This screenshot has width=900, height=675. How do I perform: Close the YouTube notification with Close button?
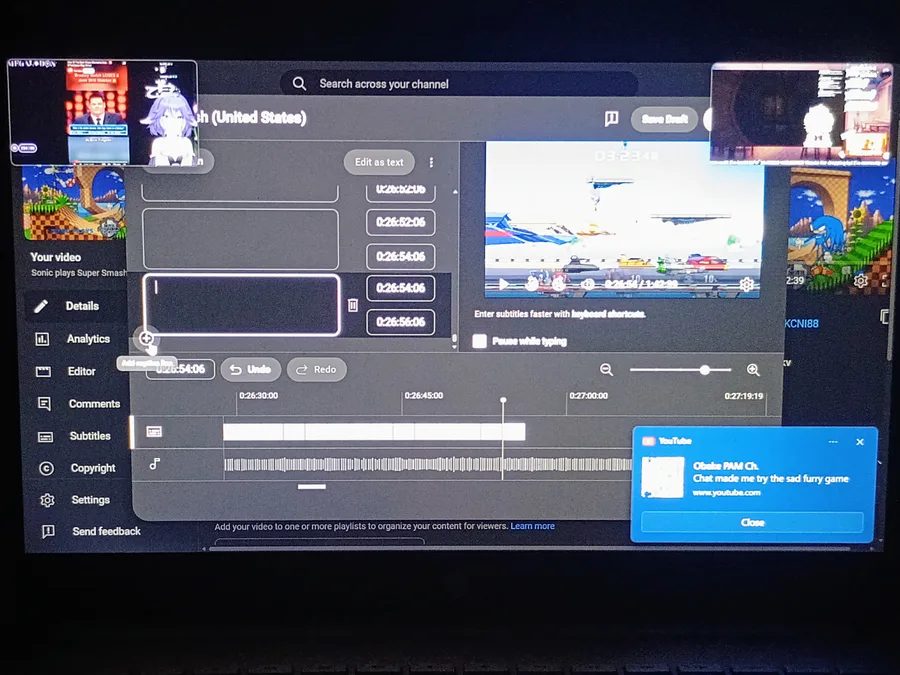752,522
